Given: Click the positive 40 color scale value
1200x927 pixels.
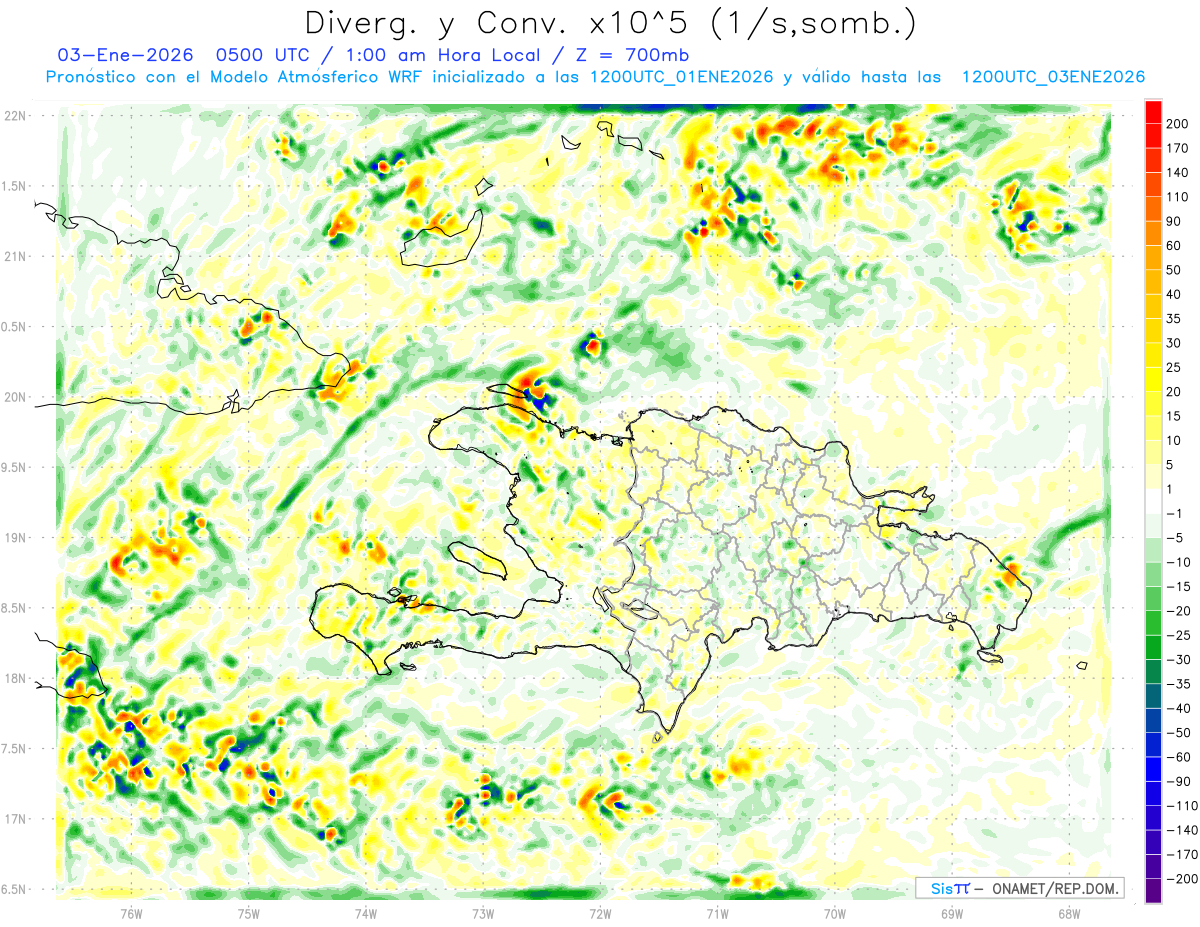Looking at the screenshot, I should tap(1173, 294).
